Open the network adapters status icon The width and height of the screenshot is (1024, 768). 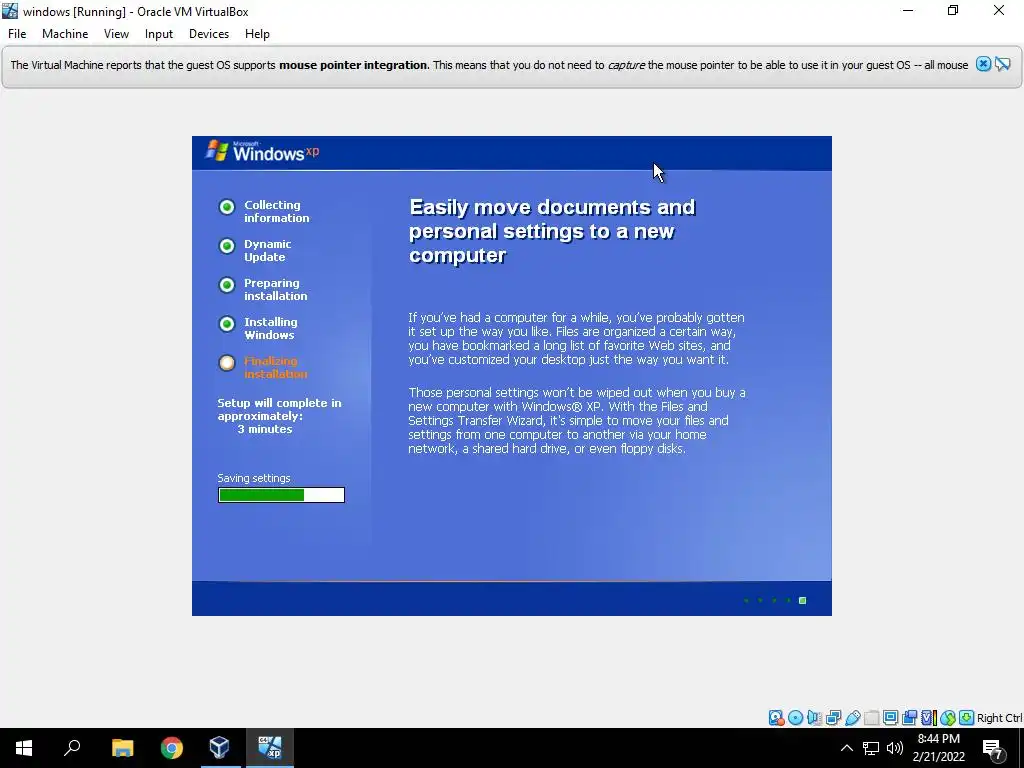click(833, 718)
